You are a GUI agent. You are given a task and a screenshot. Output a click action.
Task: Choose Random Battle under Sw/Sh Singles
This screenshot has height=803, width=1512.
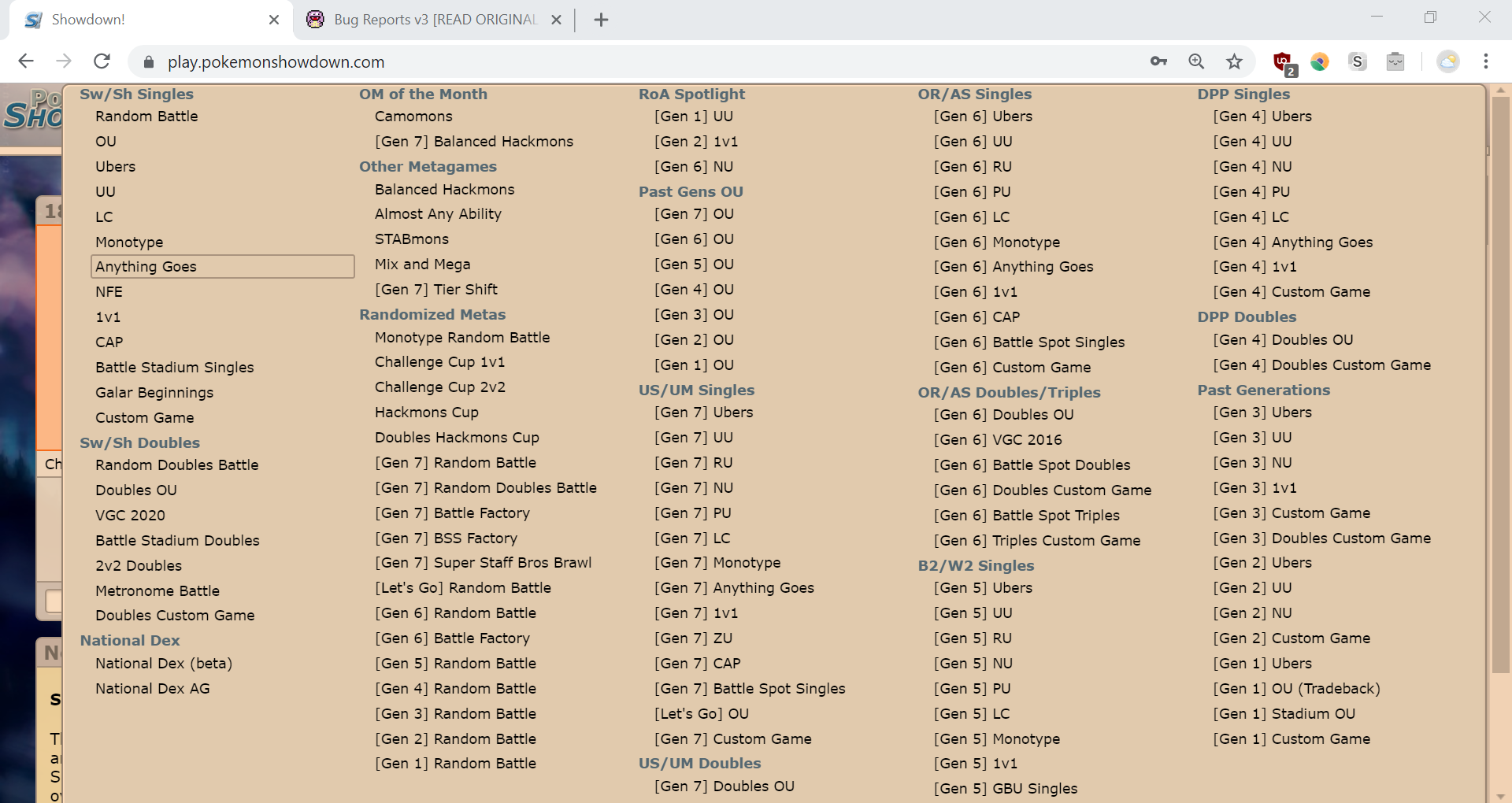click(146, 117)
